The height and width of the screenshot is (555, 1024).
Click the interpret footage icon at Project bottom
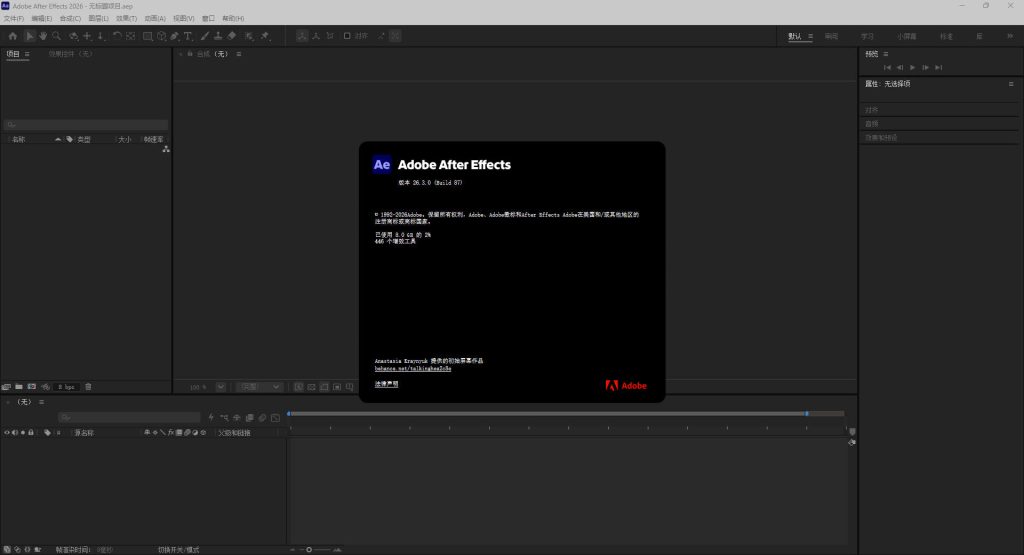coord(7,387)
